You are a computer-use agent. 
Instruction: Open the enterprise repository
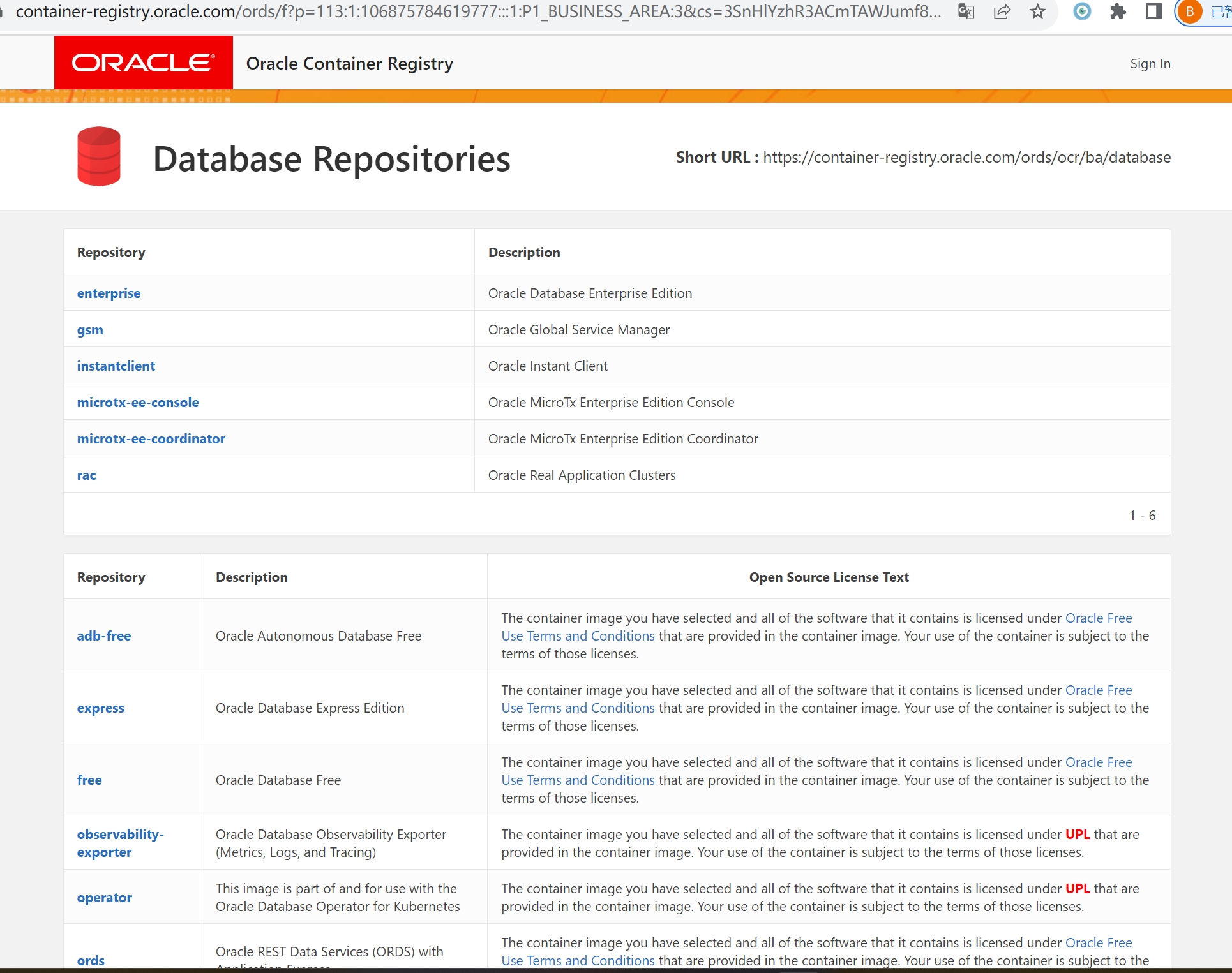[108, 293]
